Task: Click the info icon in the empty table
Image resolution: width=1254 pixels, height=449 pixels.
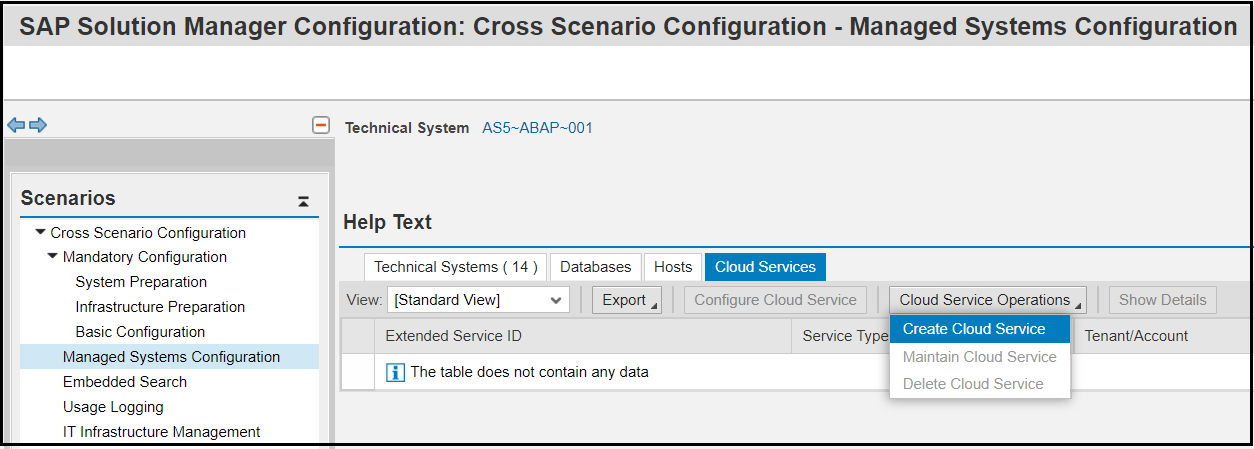Action: [x=395, y=372]
